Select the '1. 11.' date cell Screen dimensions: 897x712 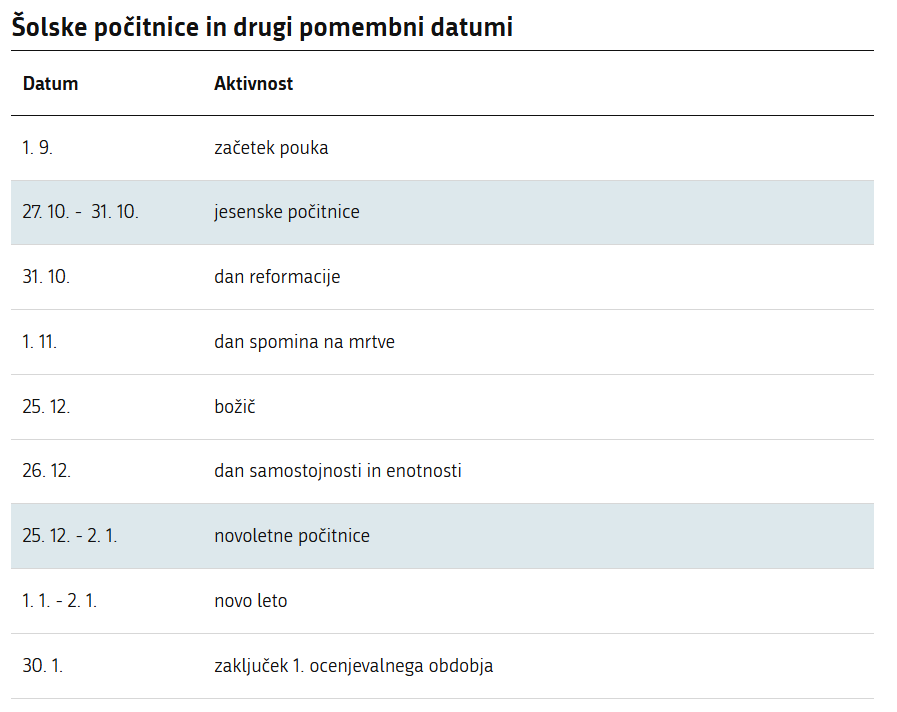coord(39,342)
